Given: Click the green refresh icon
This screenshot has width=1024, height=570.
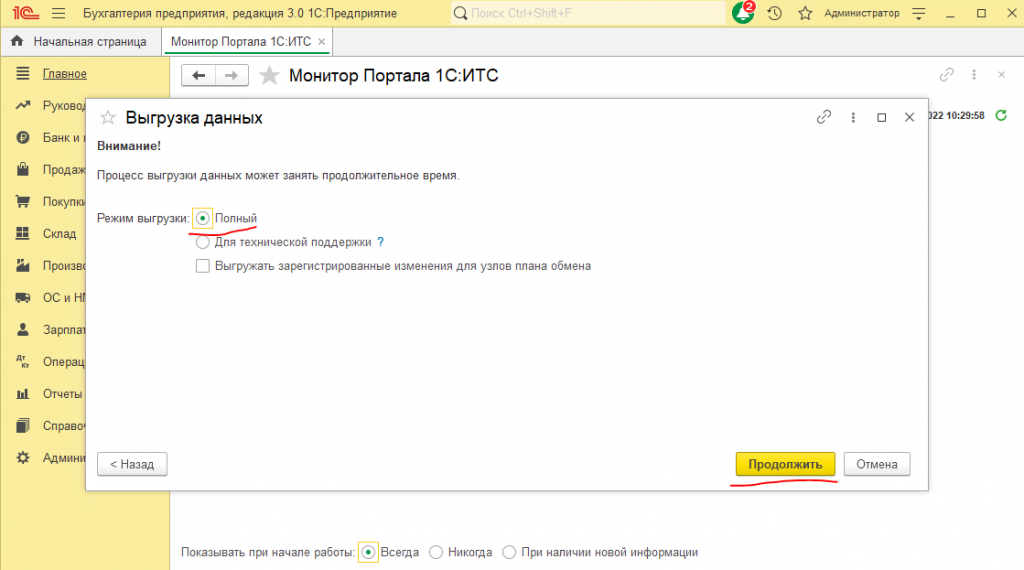Looking at the screenshot, I should tap(1001, 116).
